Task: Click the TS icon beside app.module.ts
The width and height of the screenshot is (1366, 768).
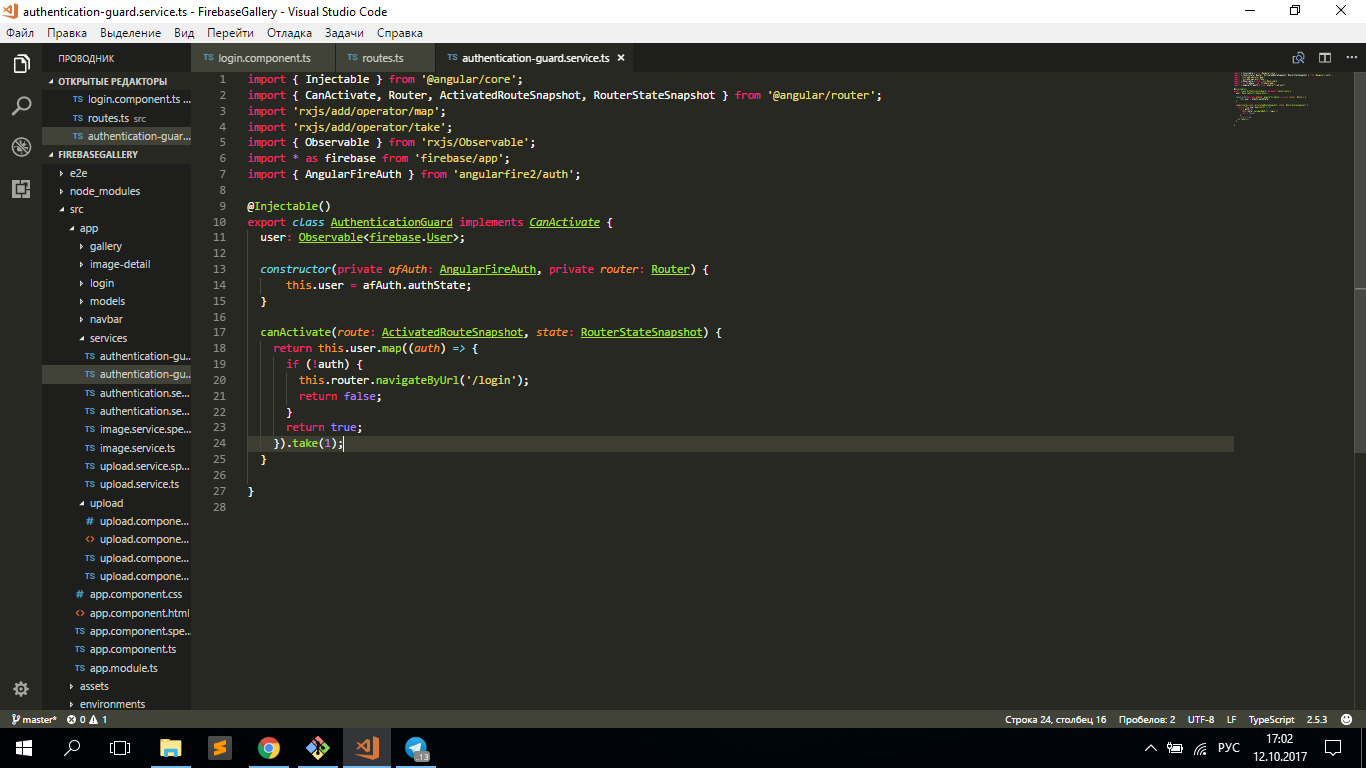Action: 80,668
